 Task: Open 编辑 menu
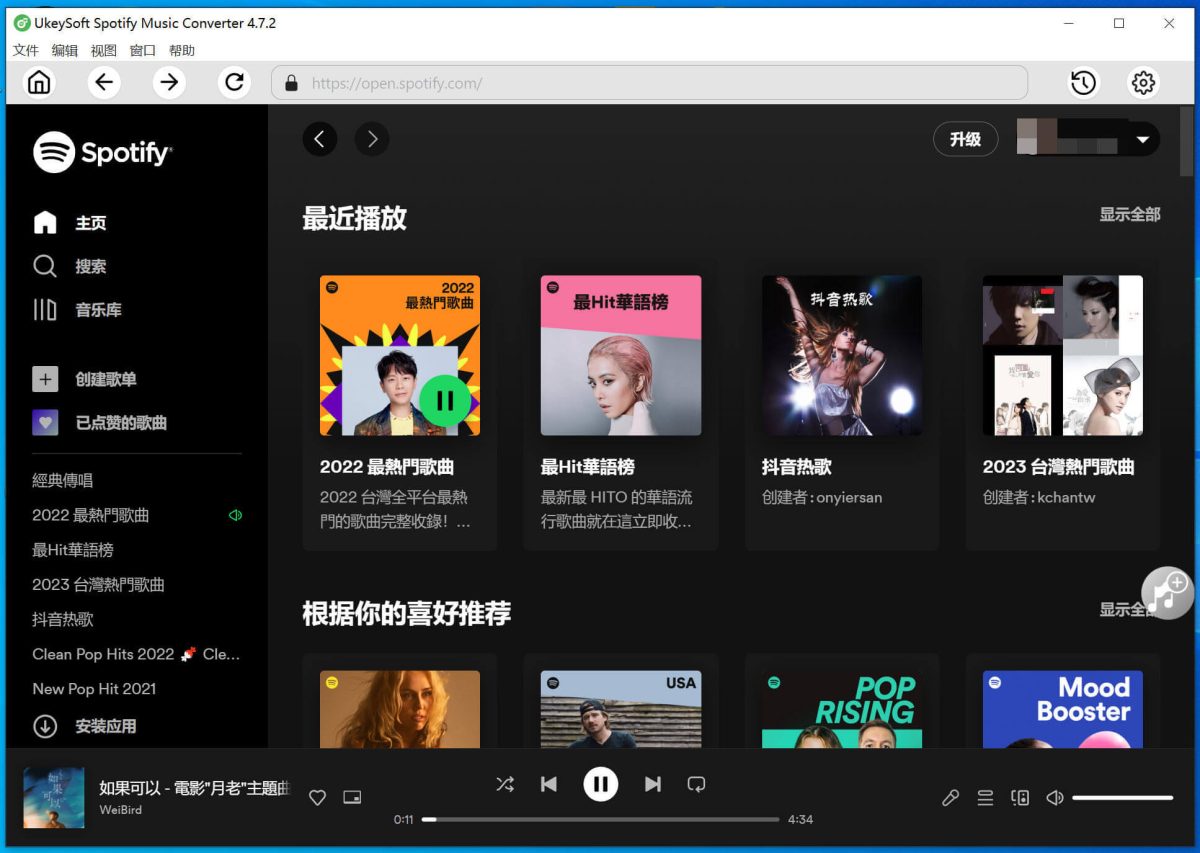pos(65,50)
